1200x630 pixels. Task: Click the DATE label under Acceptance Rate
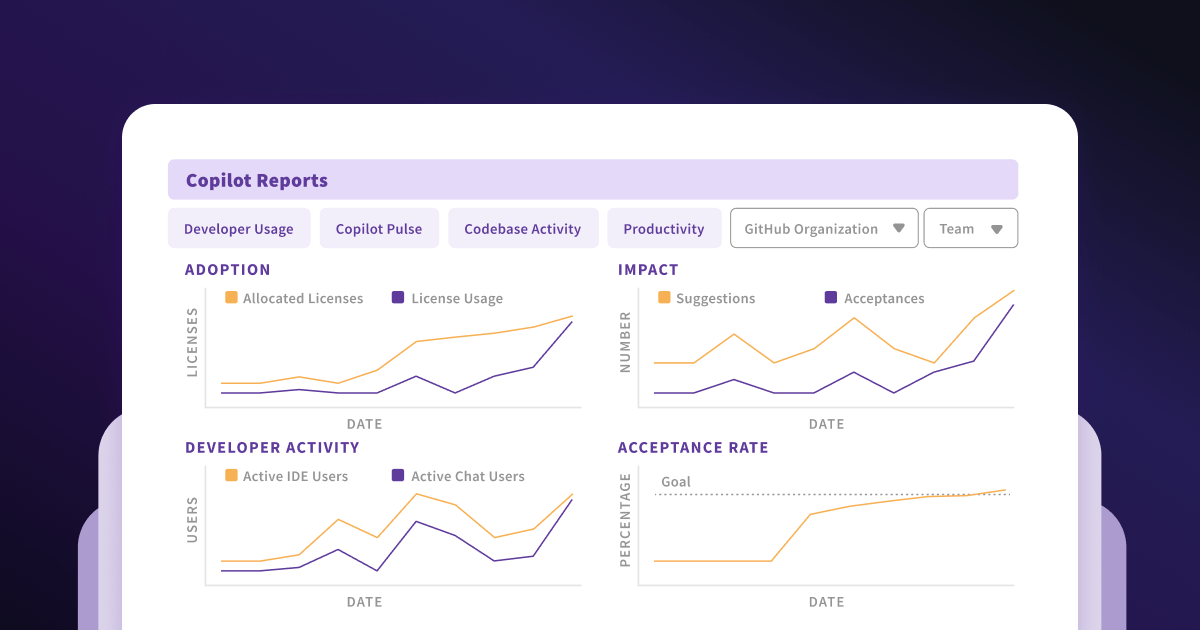click(x=827, y=602)
